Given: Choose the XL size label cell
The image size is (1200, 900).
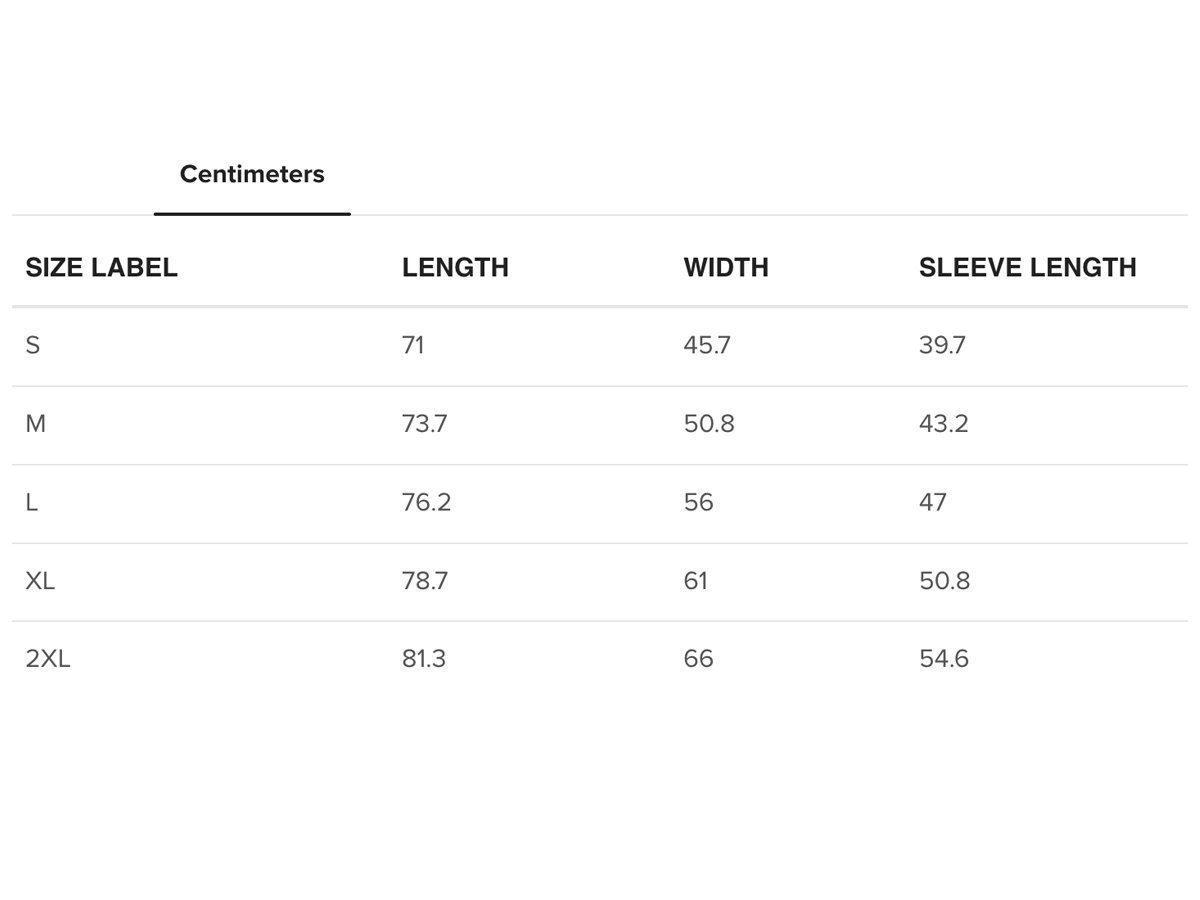Looking at the screenshot, I should pyautogui.click(x=40, y=581).
